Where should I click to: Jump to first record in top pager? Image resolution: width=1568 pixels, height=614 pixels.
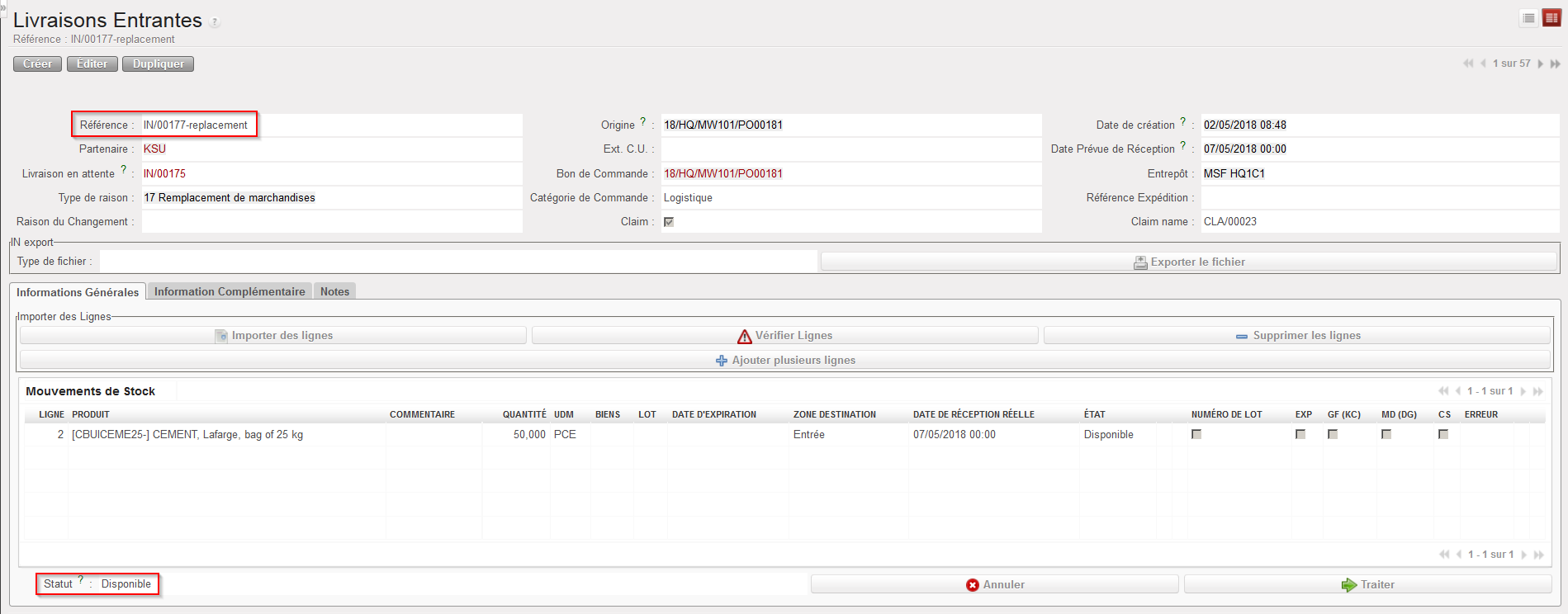click(1467, 64)
